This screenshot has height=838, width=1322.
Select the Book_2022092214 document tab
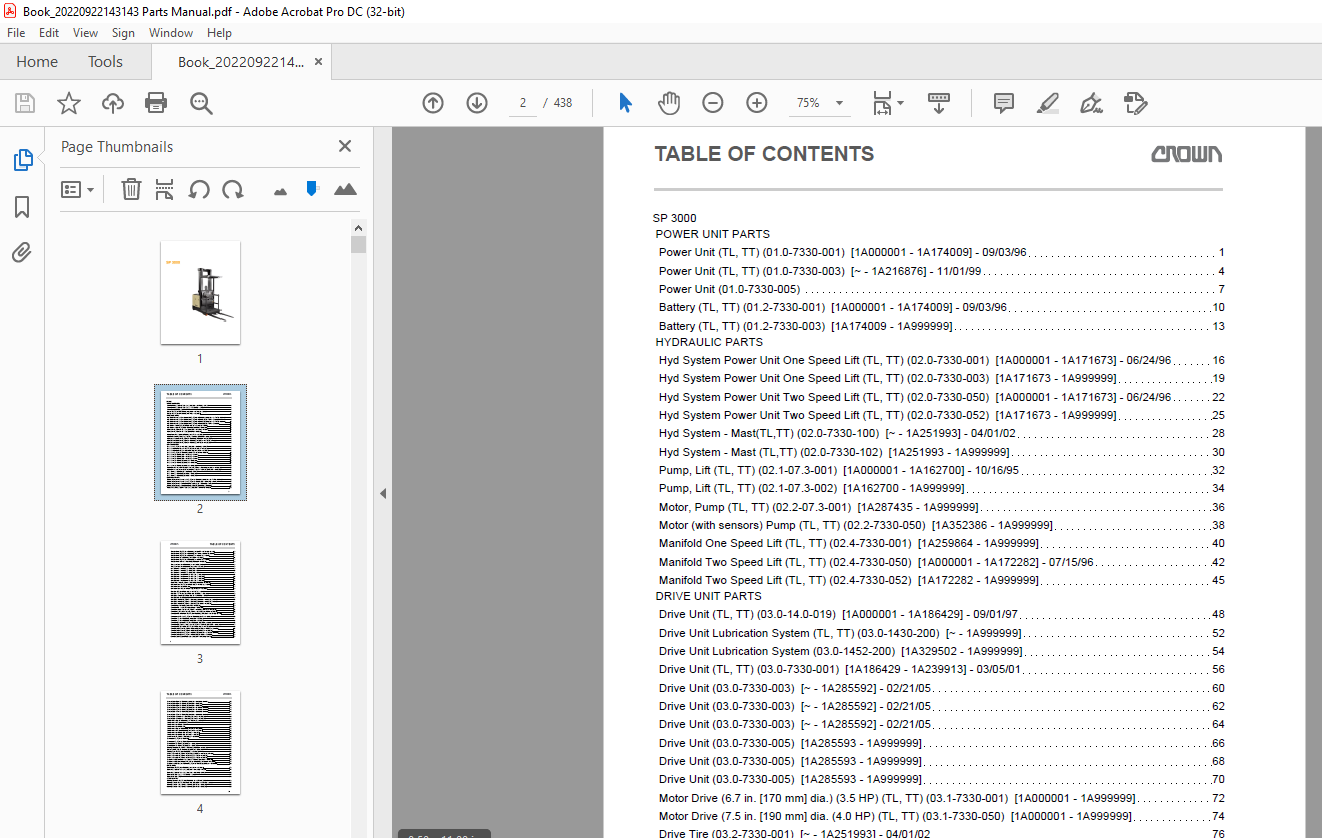coord(240,62)
